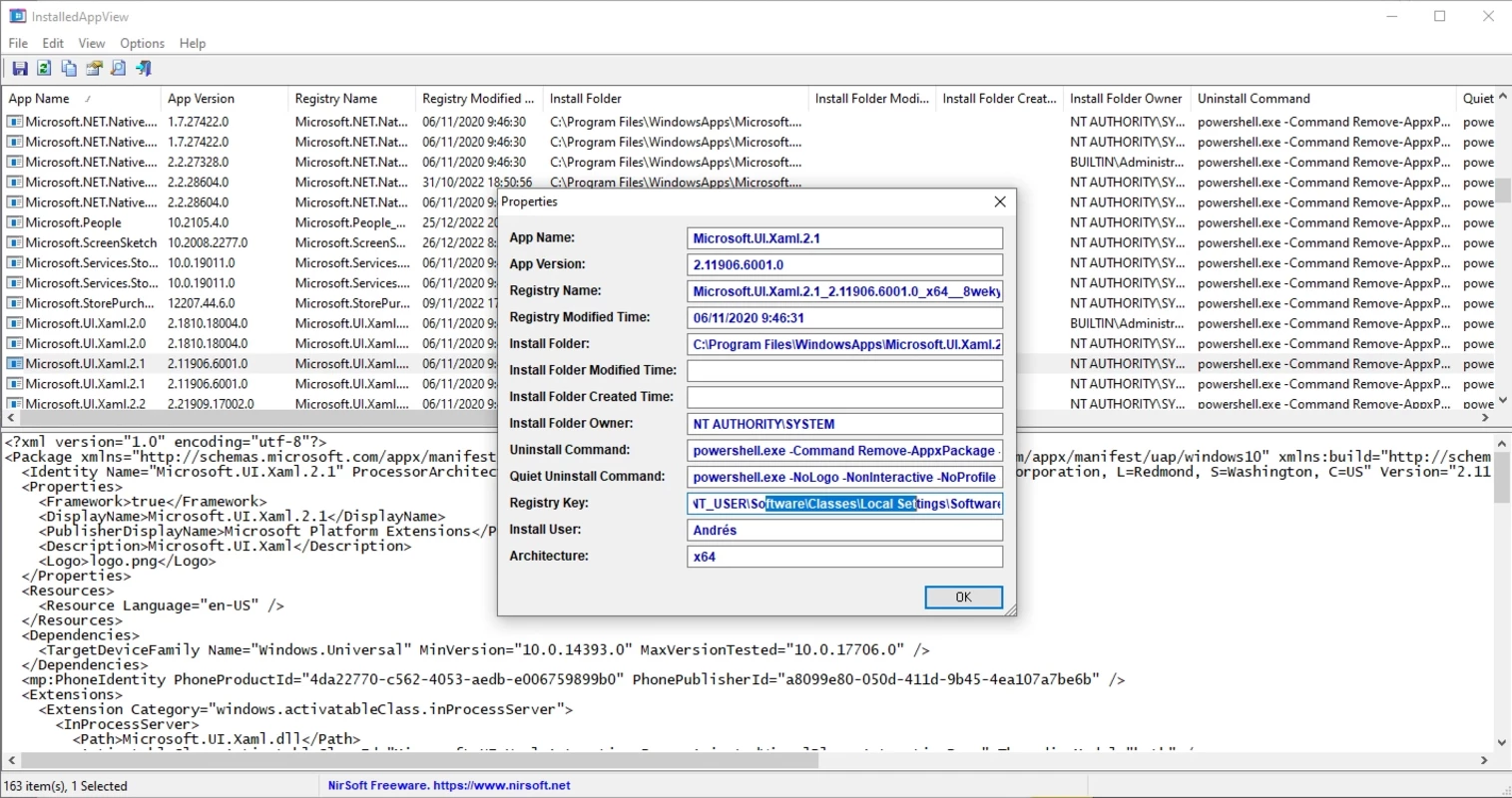Click the Architecture field showing x64
The height and width of the screenshot is (798, 1512).
844,557
